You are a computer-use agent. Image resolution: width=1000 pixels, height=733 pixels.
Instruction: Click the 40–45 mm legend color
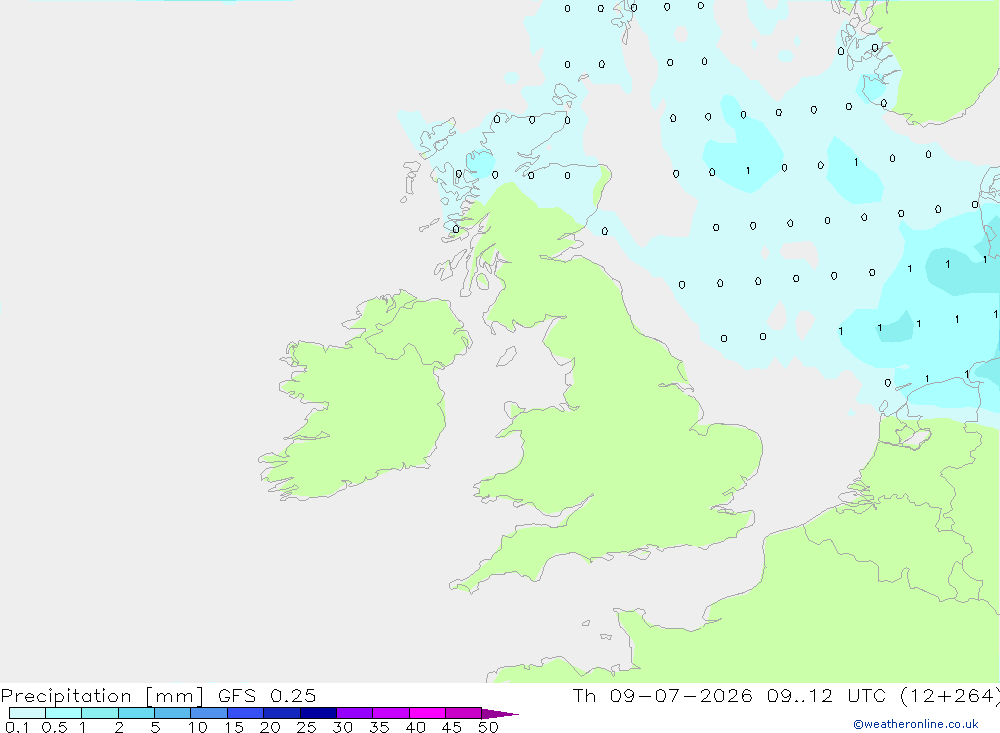tap(427, 713)
